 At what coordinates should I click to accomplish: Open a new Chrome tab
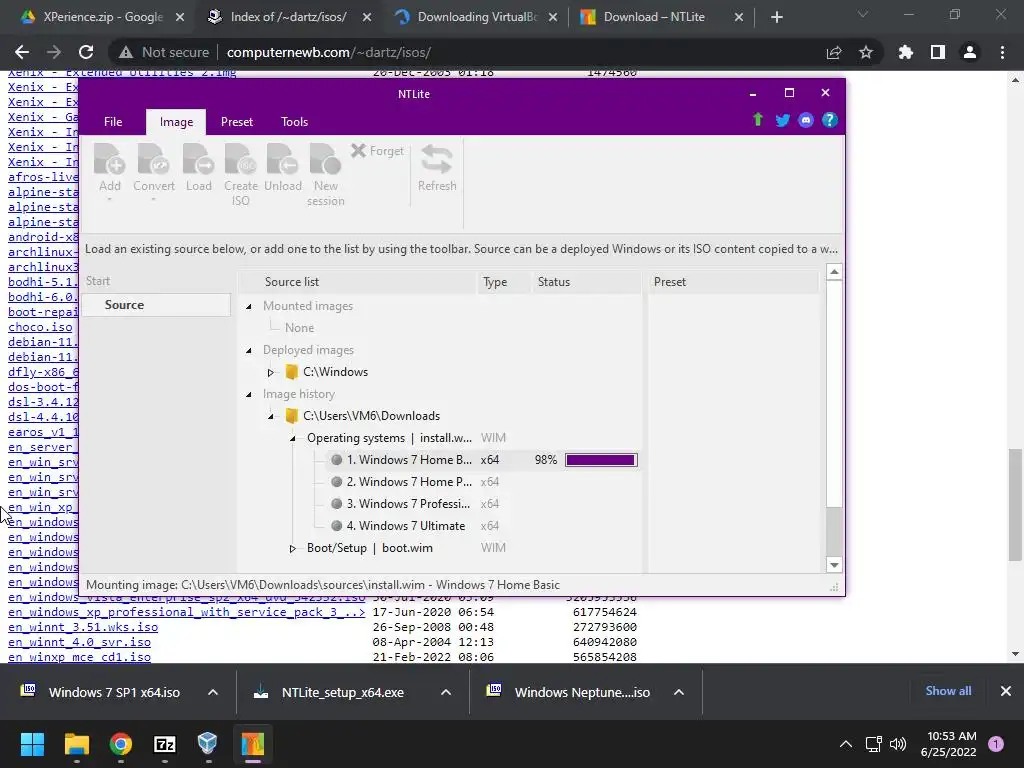click(776, 18)
